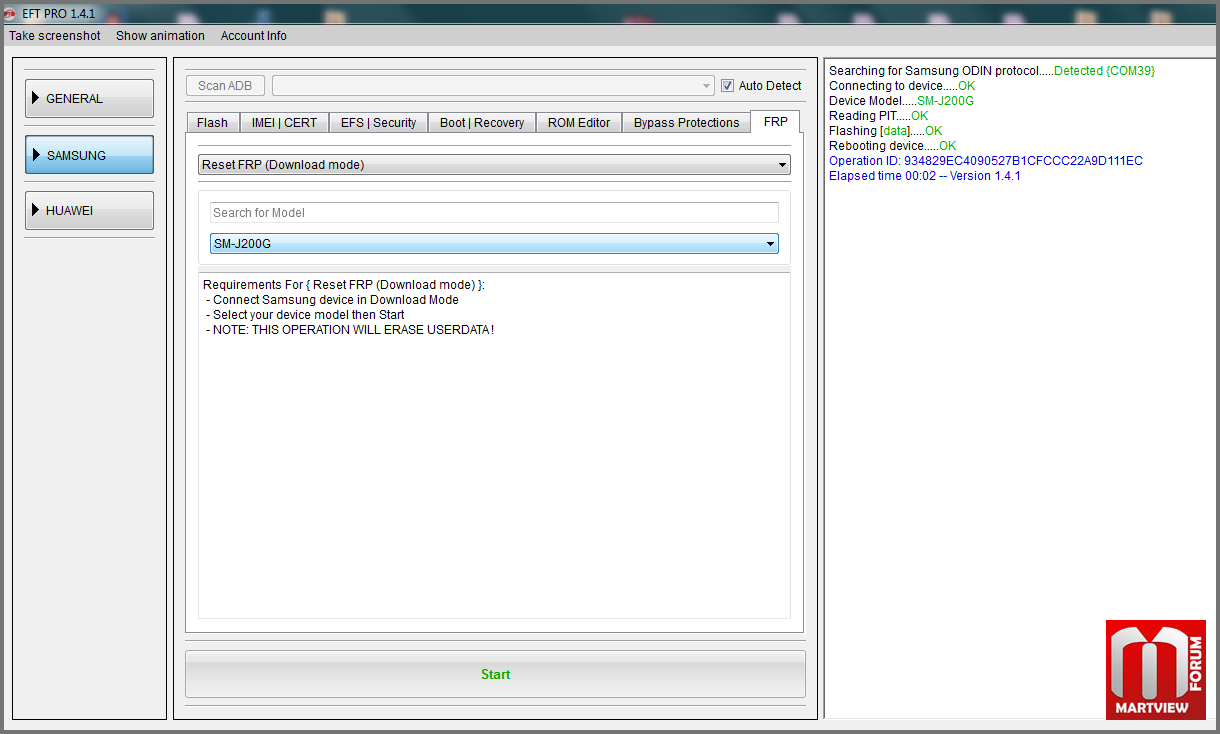Screen dimensions: 1220x734
Task: Switch to the FRP tab
Action: coord(775,121)
